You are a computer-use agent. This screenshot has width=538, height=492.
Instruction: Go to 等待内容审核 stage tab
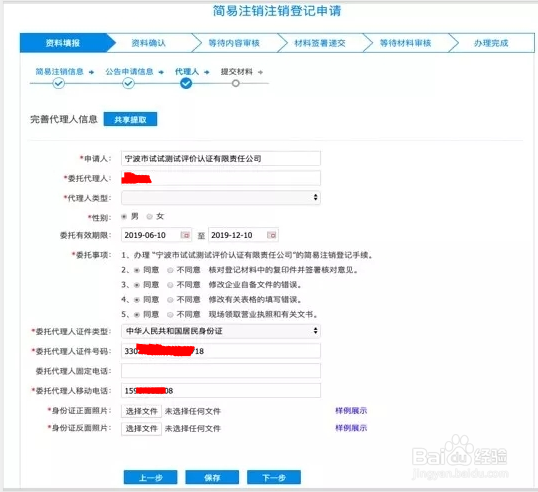pos(234,43)
